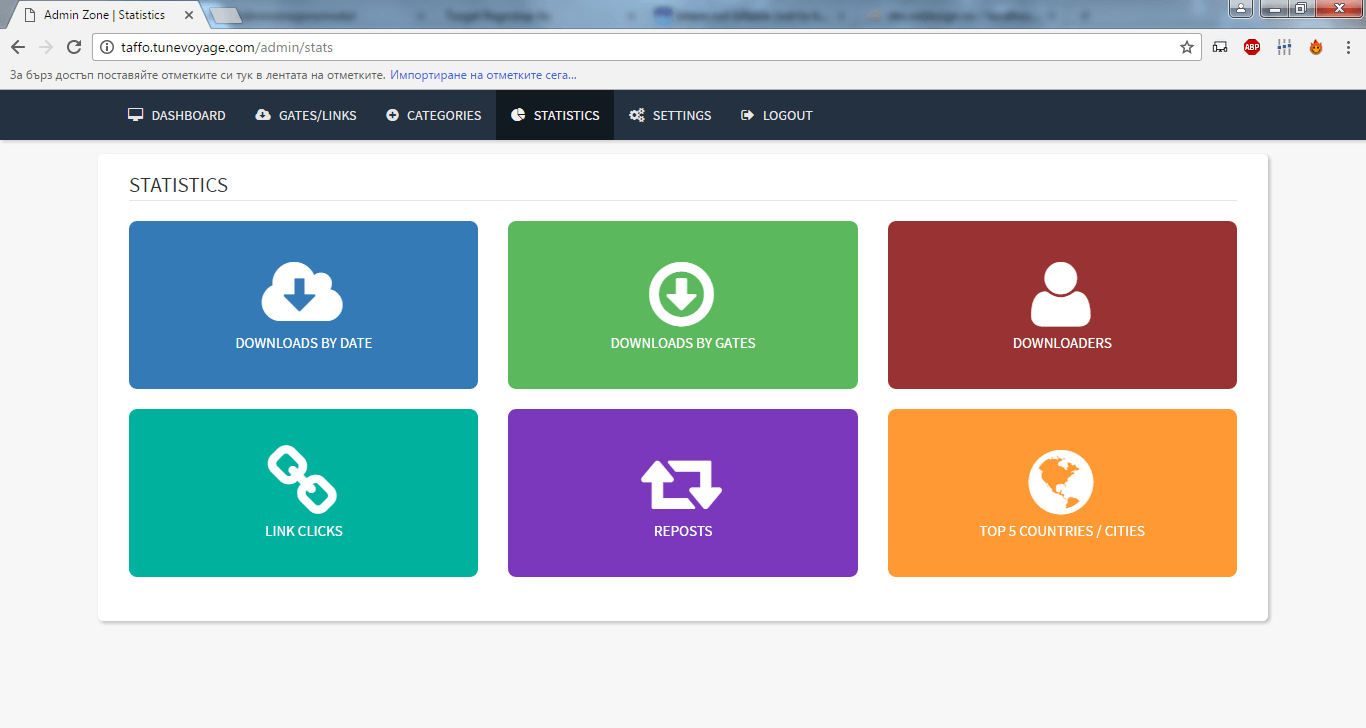Click the Settings gears icon
This screenshot has width=1366, height=728.
pos(637,115)
